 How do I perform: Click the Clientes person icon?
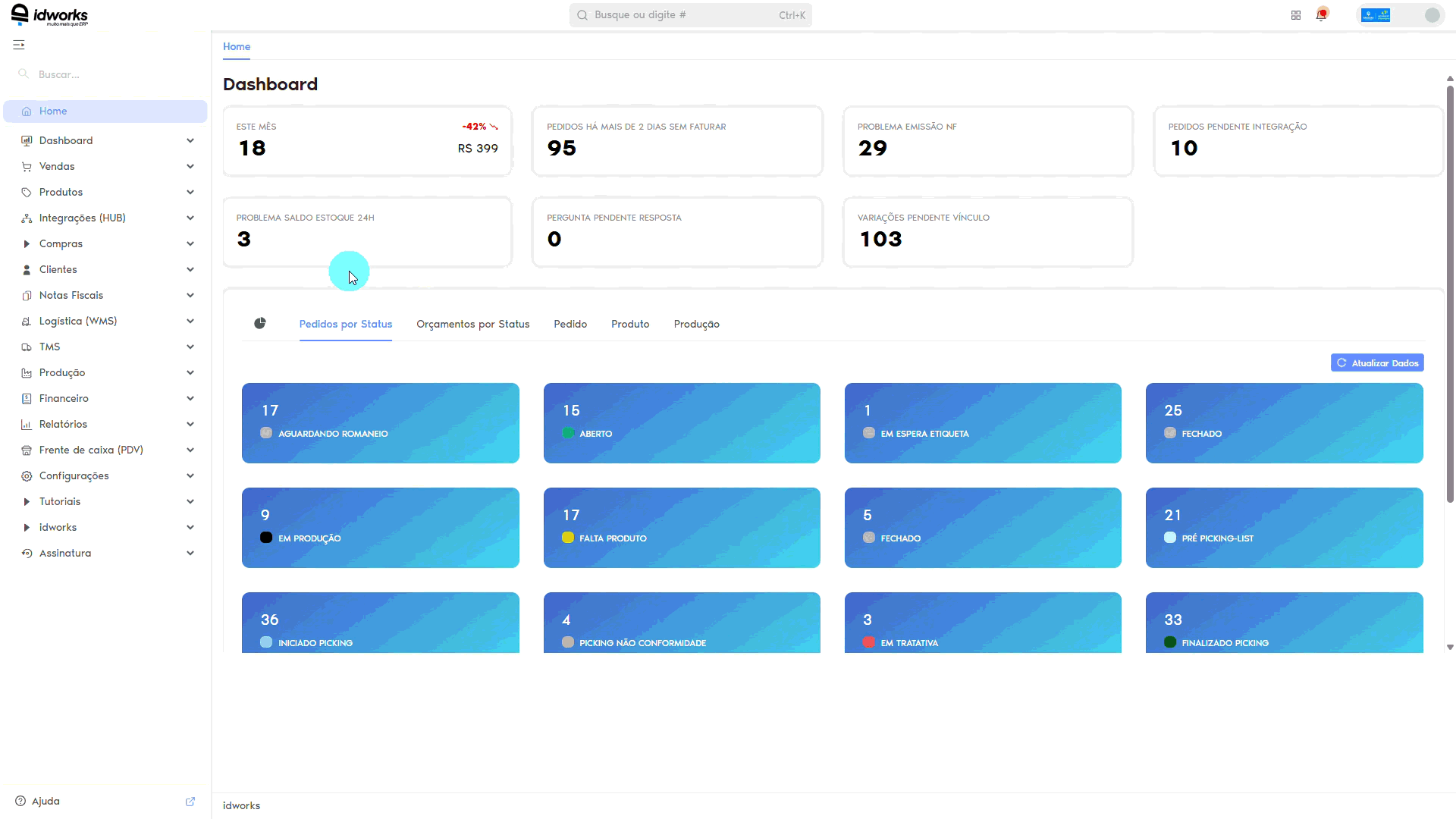coord(27,269)
